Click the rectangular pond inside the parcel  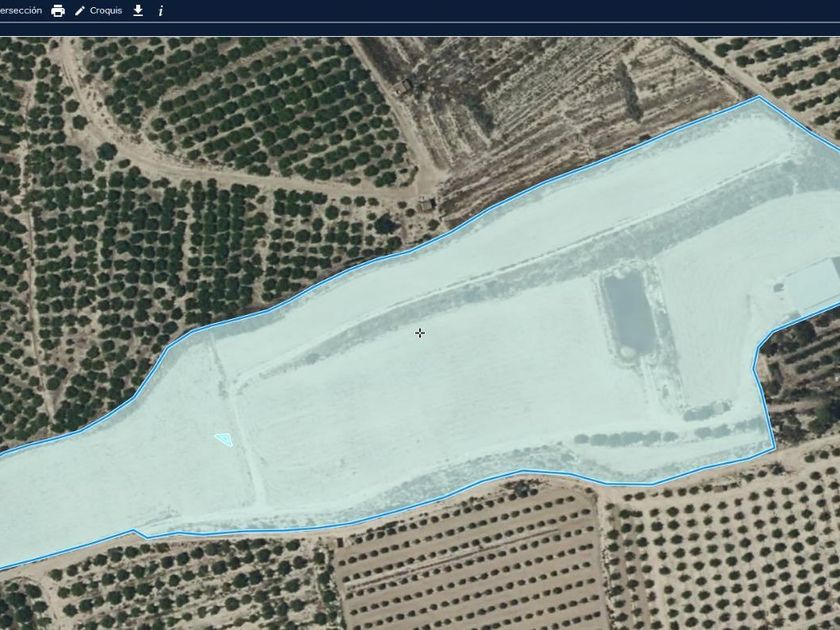click(x=631, y=312)
